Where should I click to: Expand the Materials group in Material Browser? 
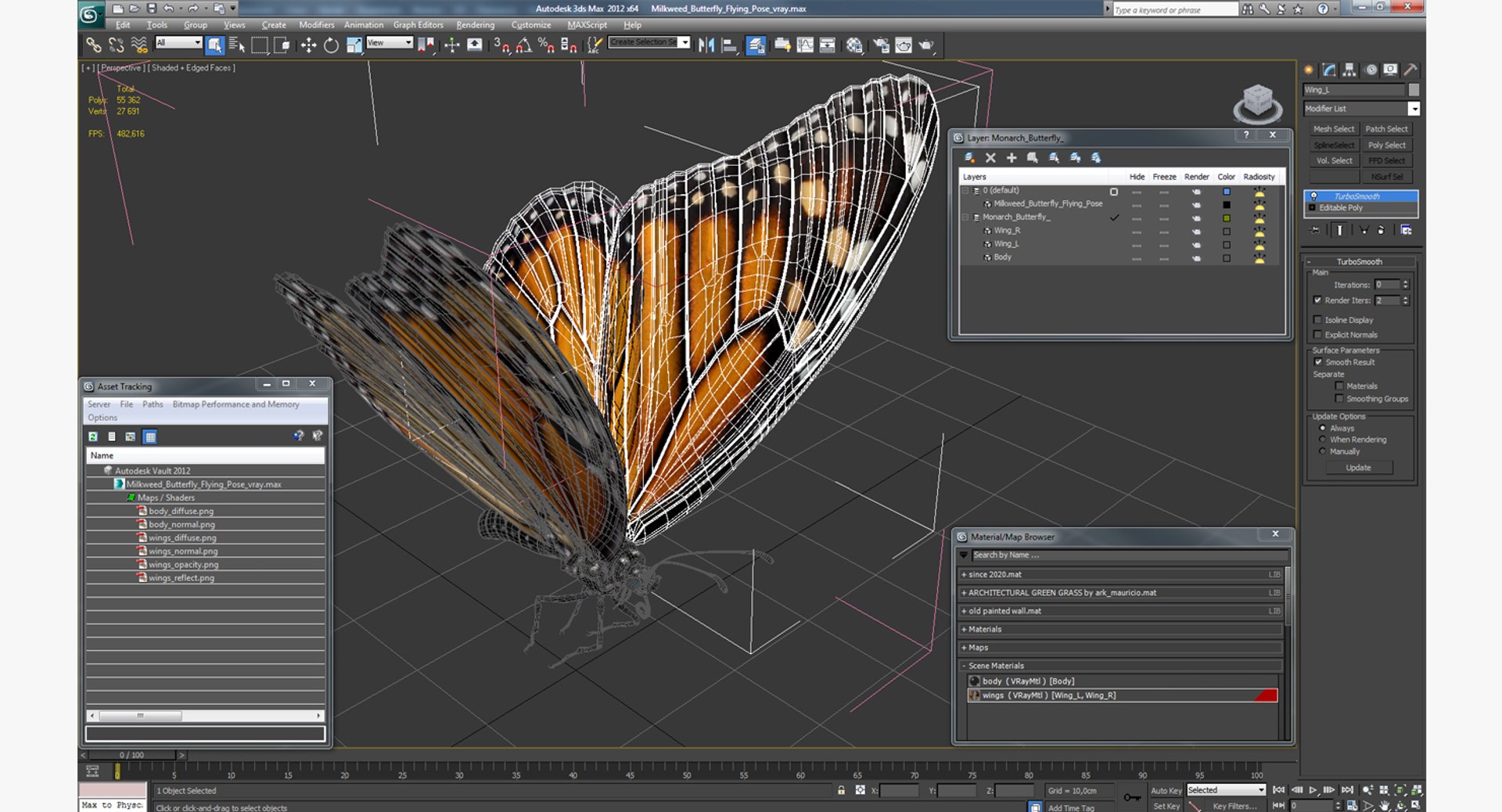click(964, 630)
